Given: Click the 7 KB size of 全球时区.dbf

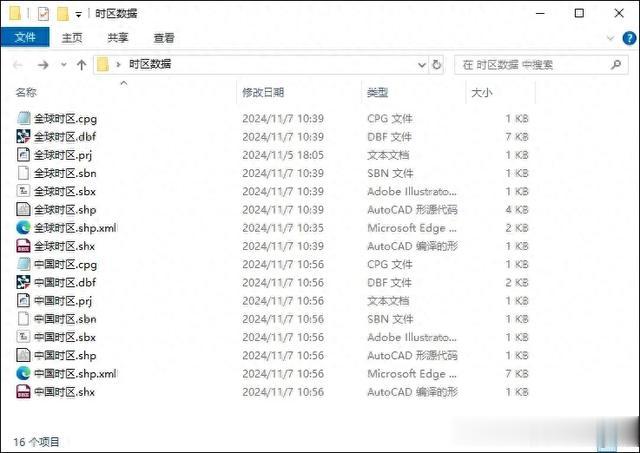Looking at the screenshot, I should [517, 137].
